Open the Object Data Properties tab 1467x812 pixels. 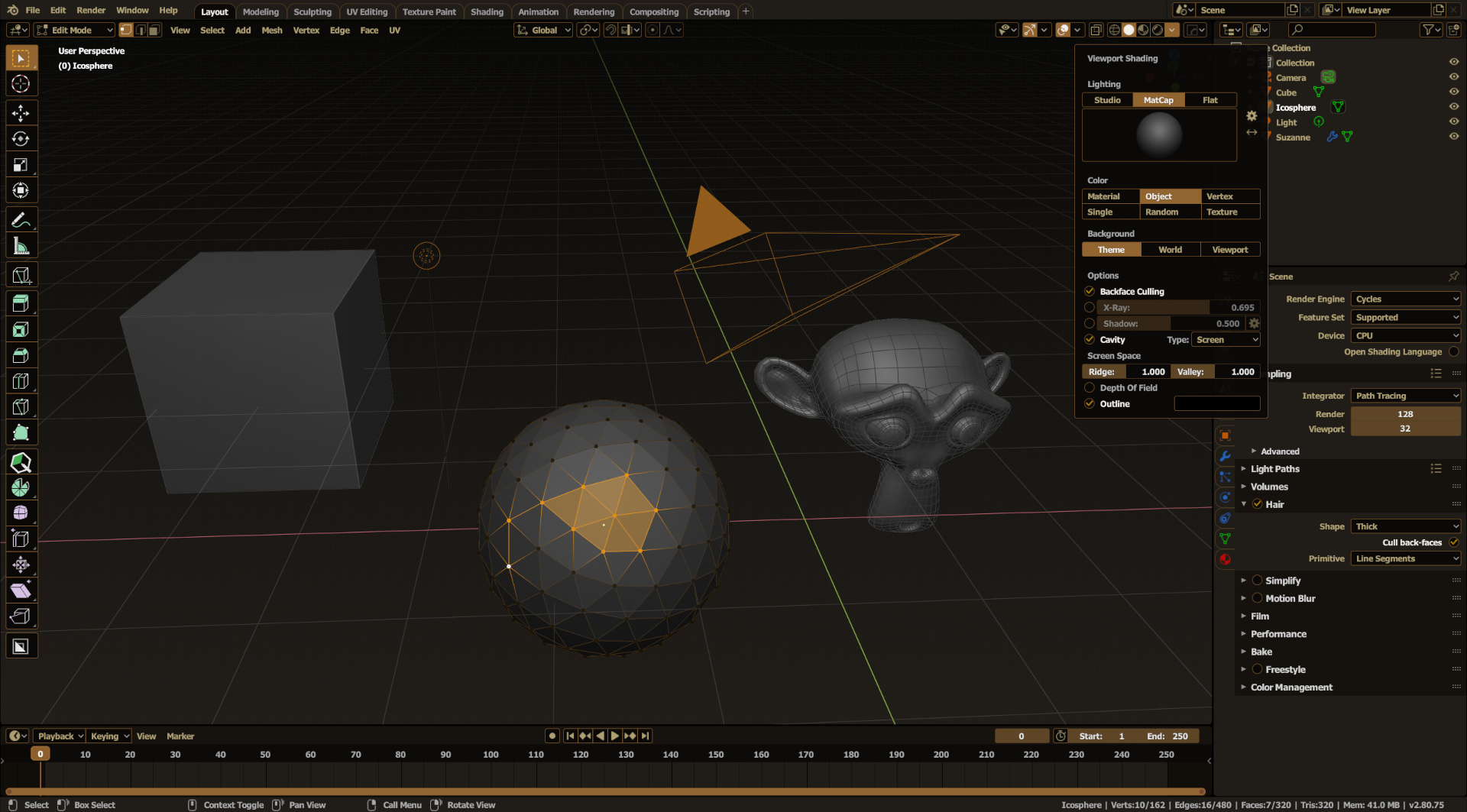point(1226,539)
